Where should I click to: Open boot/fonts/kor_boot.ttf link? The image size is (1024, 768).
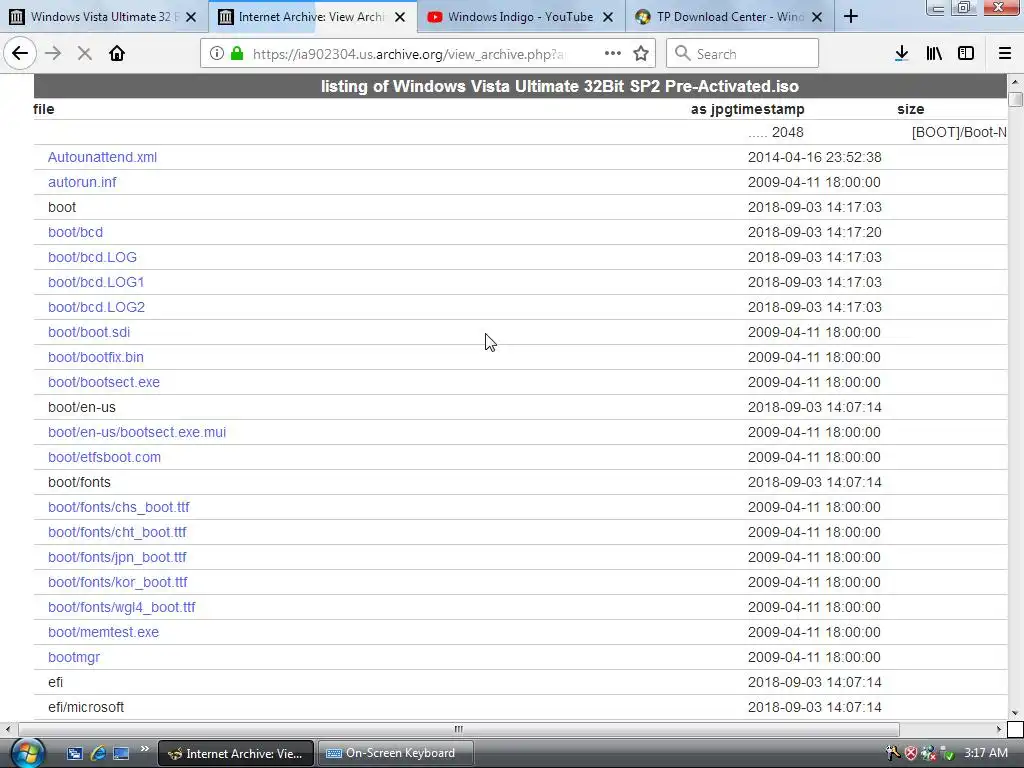[118, 582]
